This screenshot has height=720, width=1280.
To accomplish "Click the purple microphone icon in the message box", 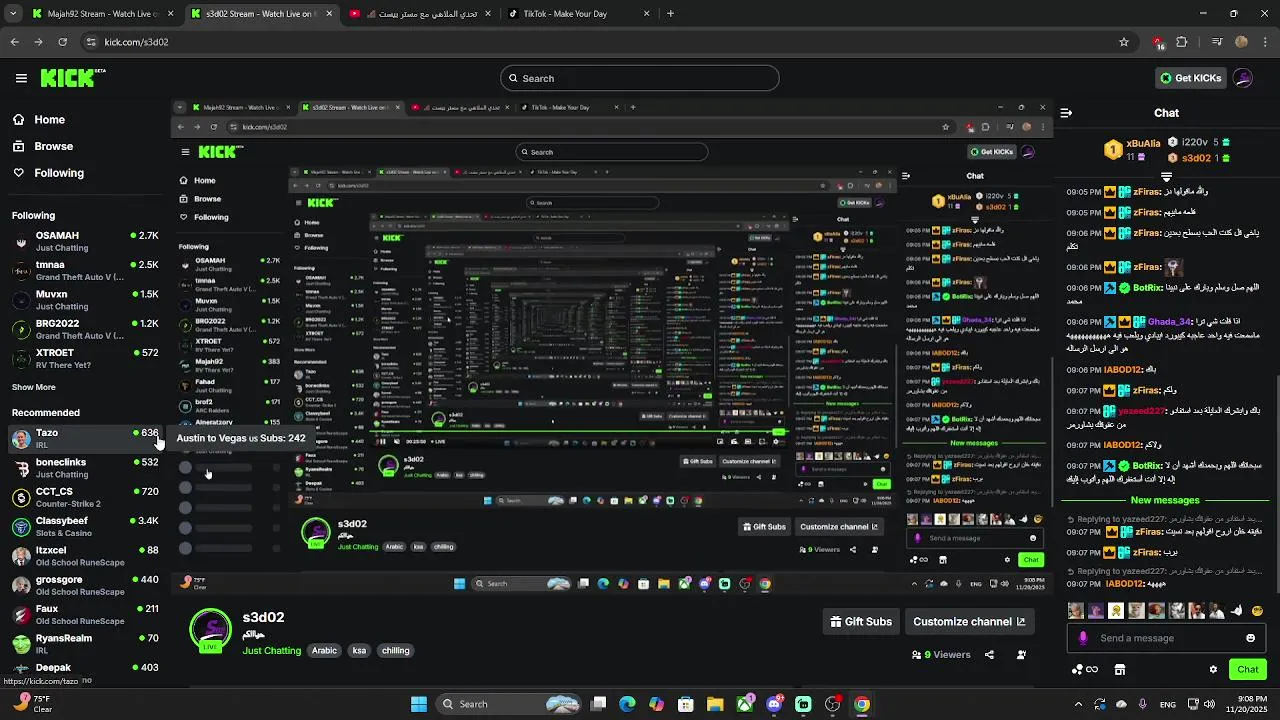I will [x=1083, y=638].
